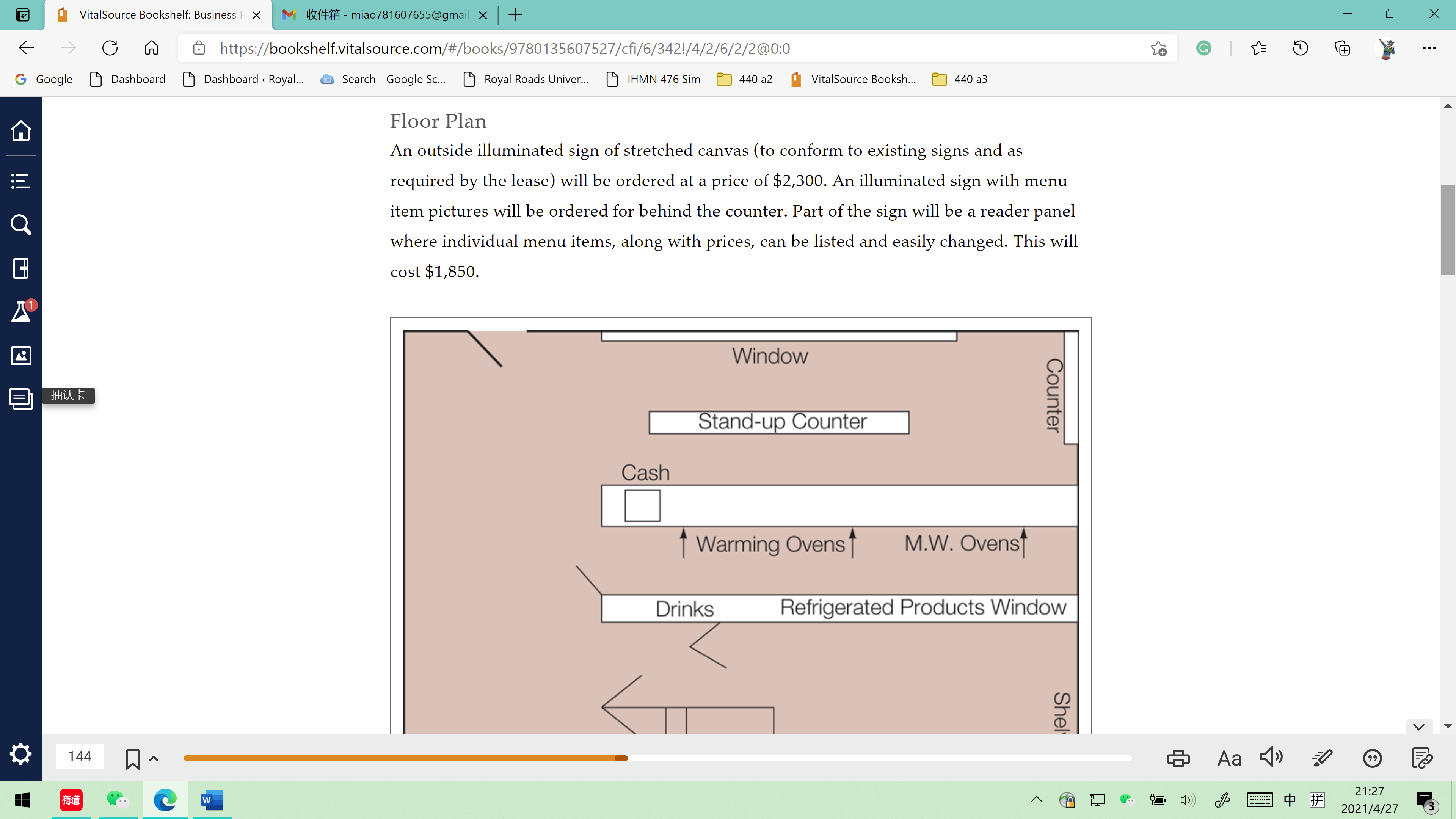Switch to the VitalSource Bookshelf tab
This screenshot has width=1456, height=819.
(158, 15)
